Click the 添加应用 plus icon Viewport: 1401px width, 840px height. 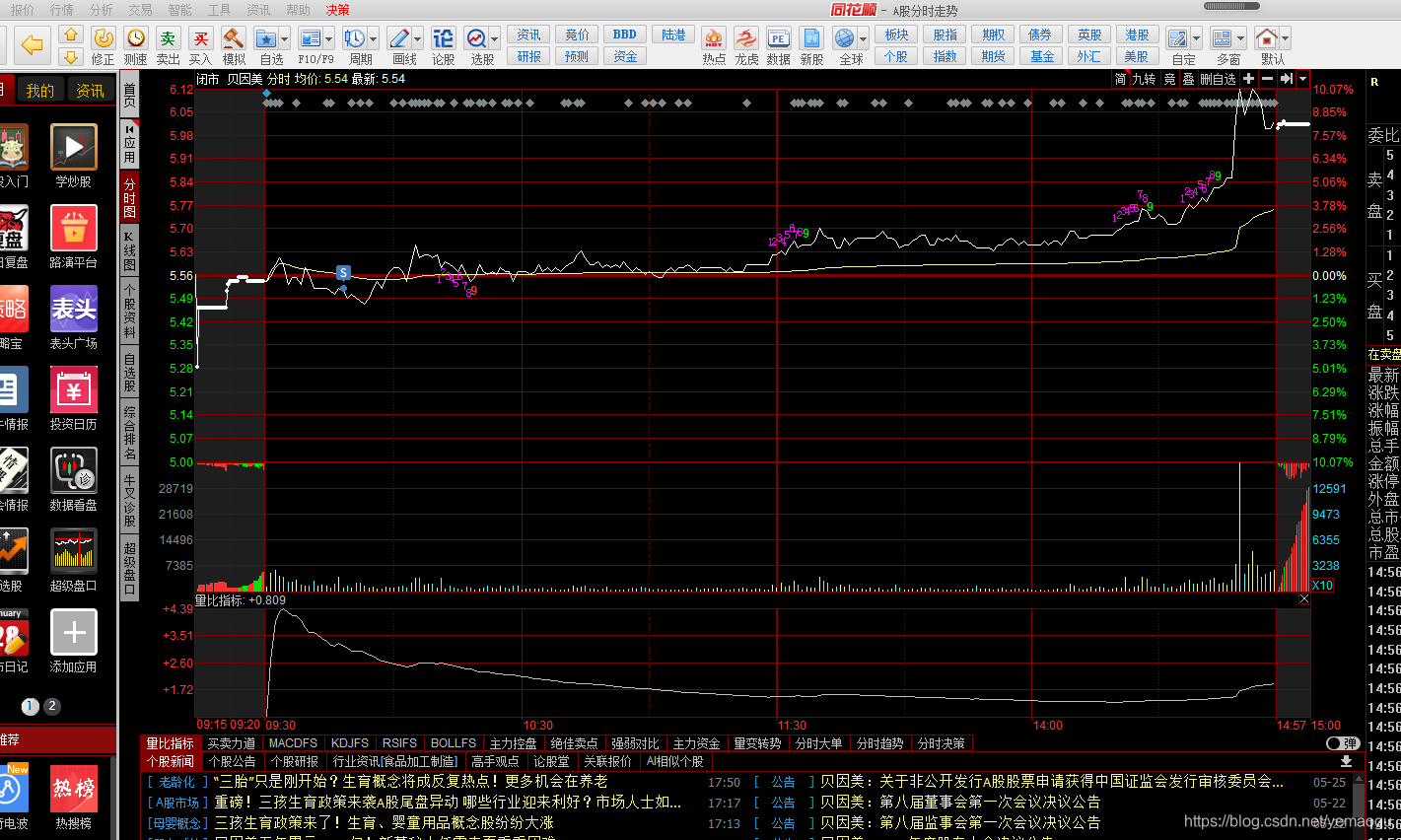[x=74, y=633]
